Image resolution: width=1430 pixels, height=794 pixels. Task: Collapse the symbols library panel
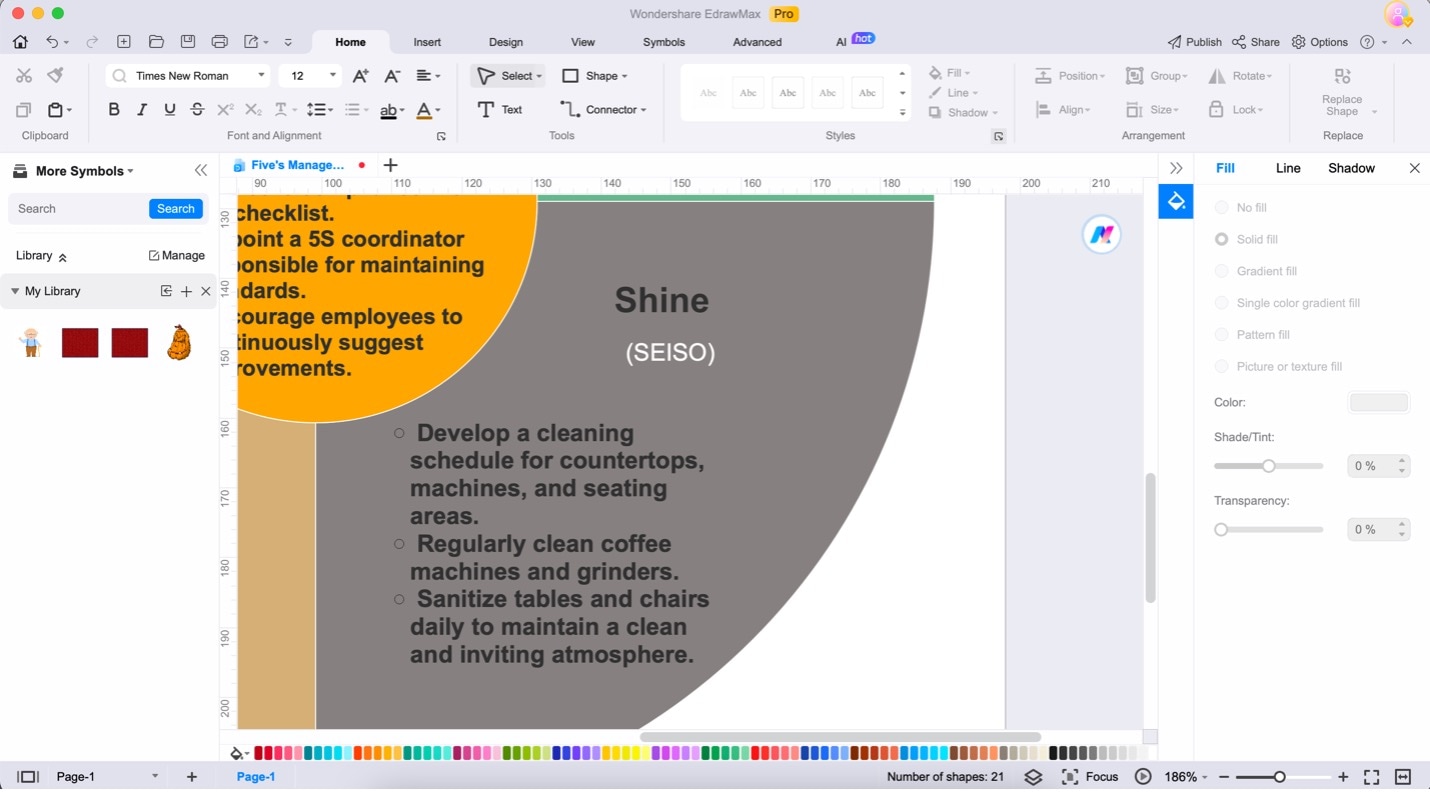(x=201, y=171)
